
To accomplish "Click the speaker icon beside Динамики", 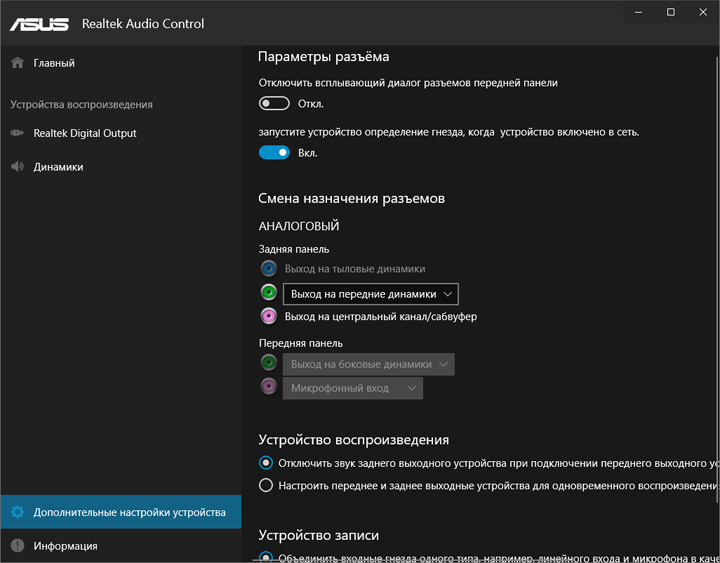I will coord(17,167).
